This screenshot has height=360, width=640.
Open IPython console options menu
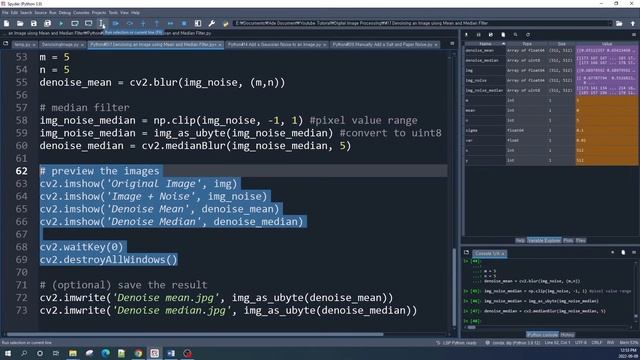[634, 253]
